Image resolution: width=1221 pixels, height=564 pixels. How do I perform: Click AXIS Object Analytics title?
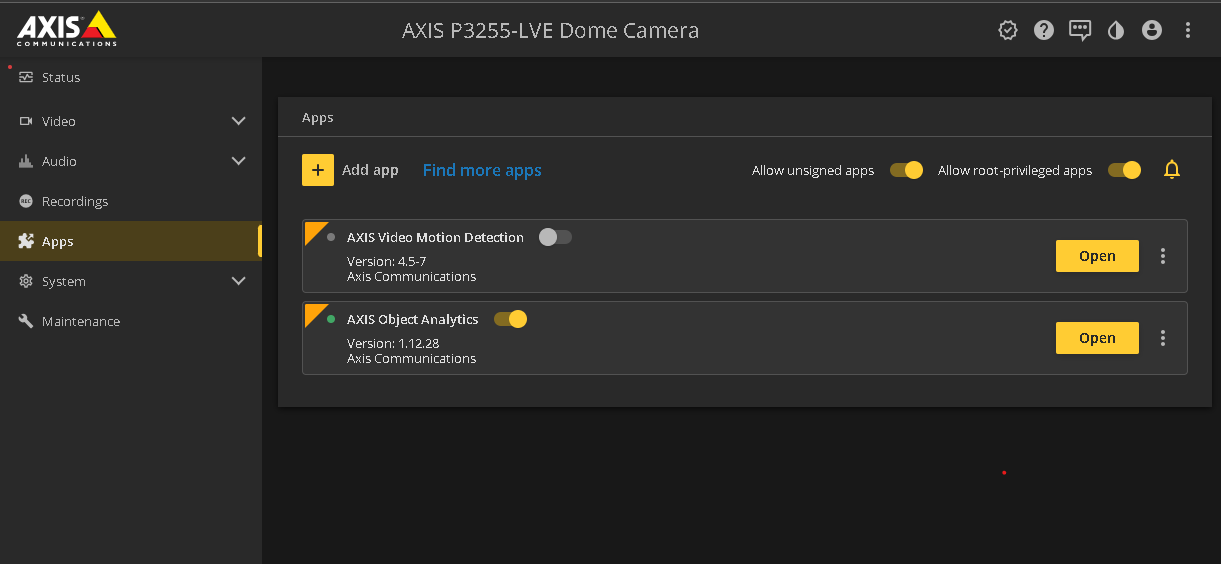412,319
